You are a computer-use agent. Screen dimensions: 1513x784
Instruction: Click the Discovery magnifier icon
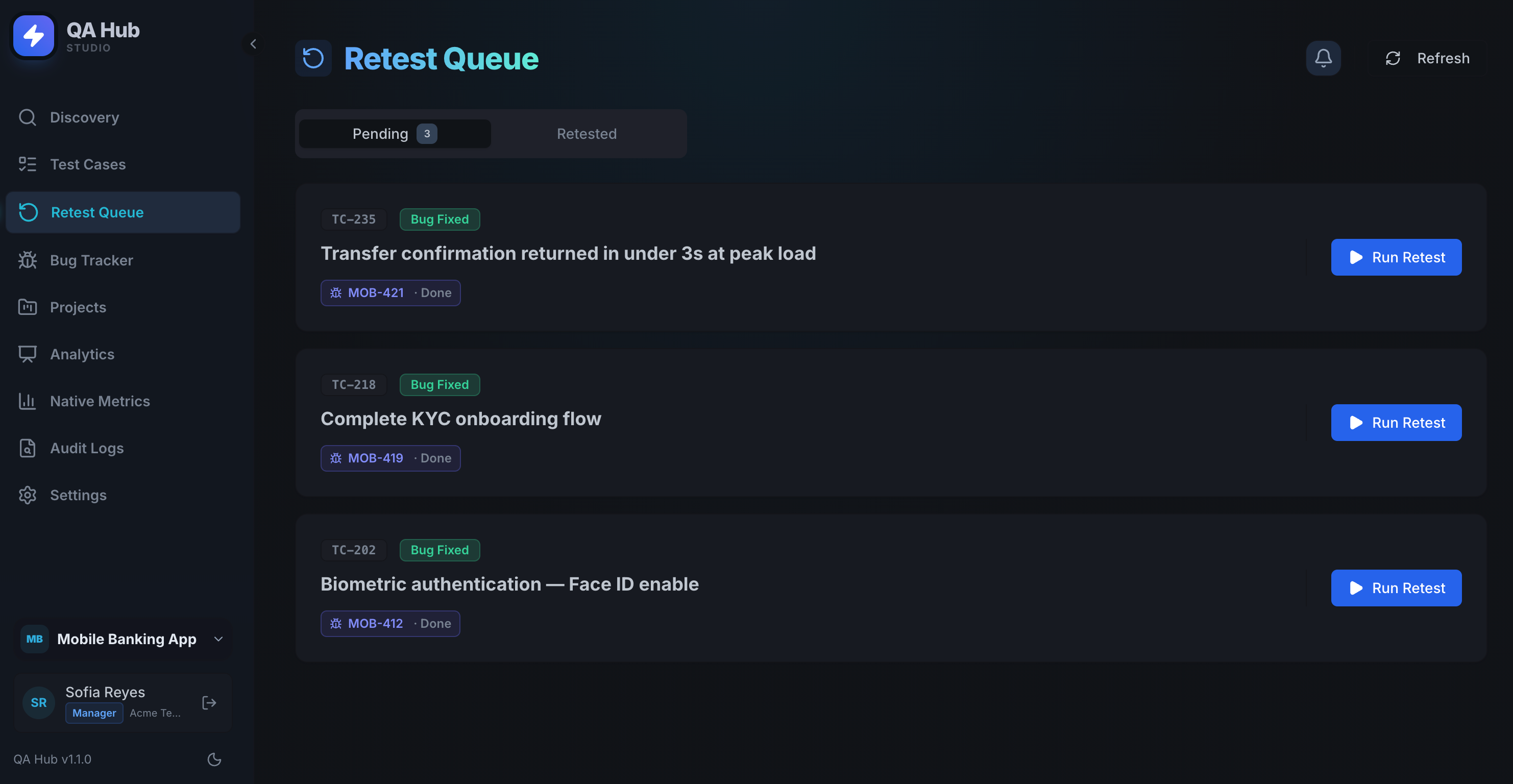coord(27,117)
